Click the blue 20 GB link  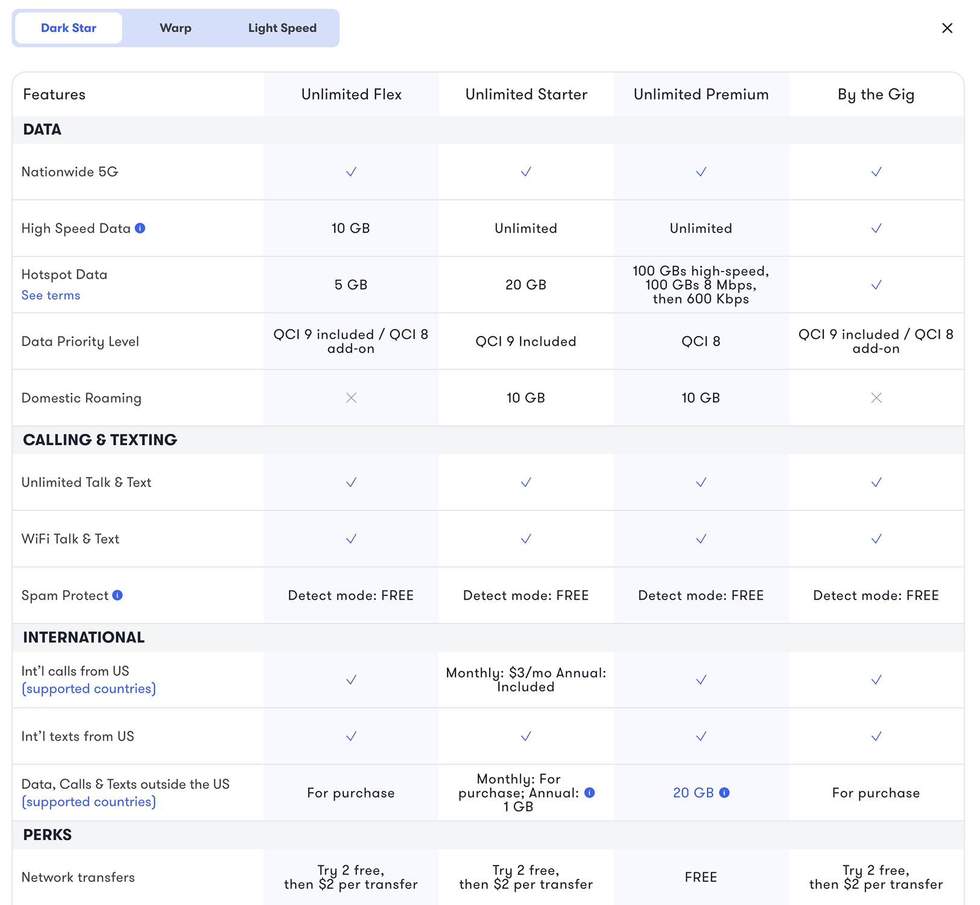tap(693, 792)
